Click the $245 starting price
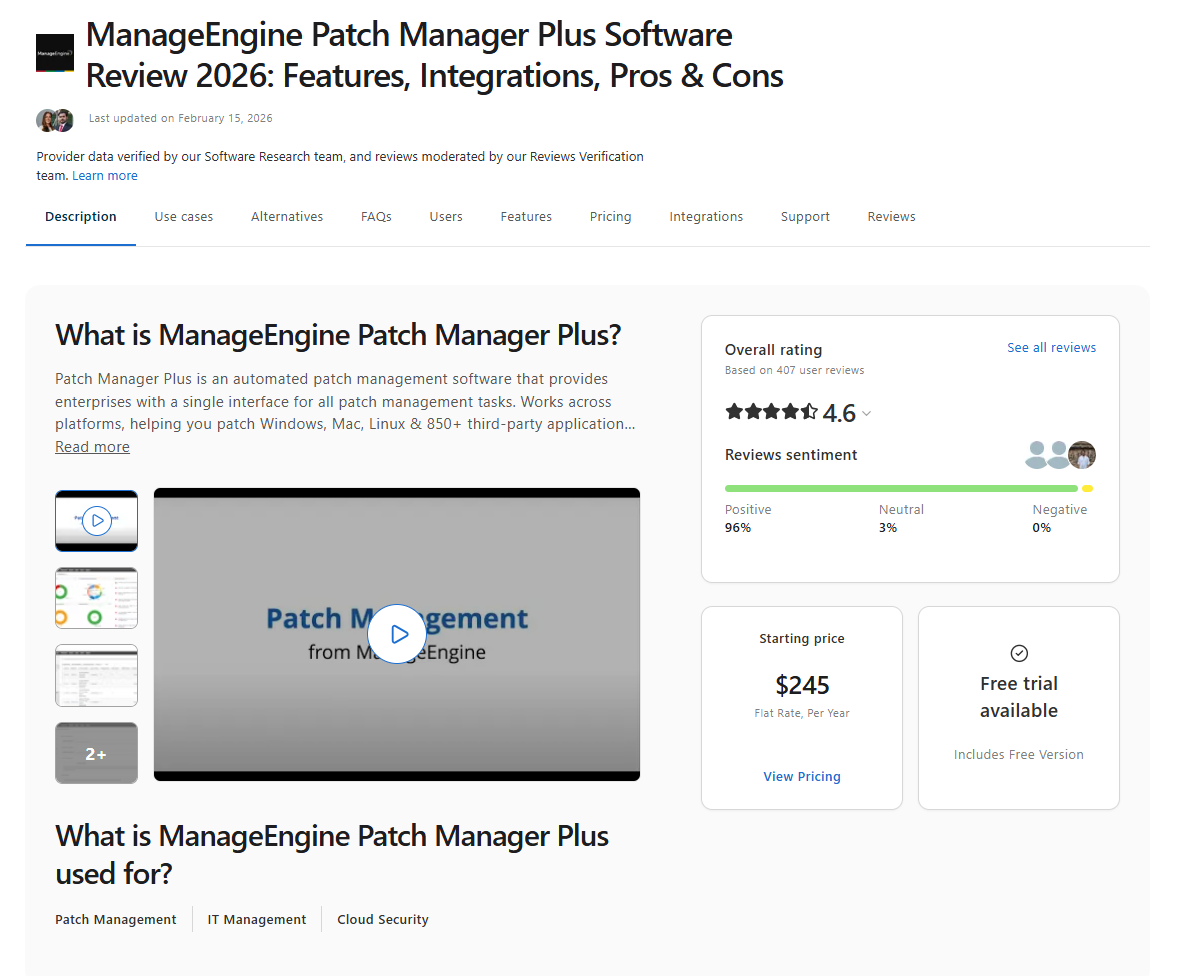 pyautogui.click(x=802, y=686)
